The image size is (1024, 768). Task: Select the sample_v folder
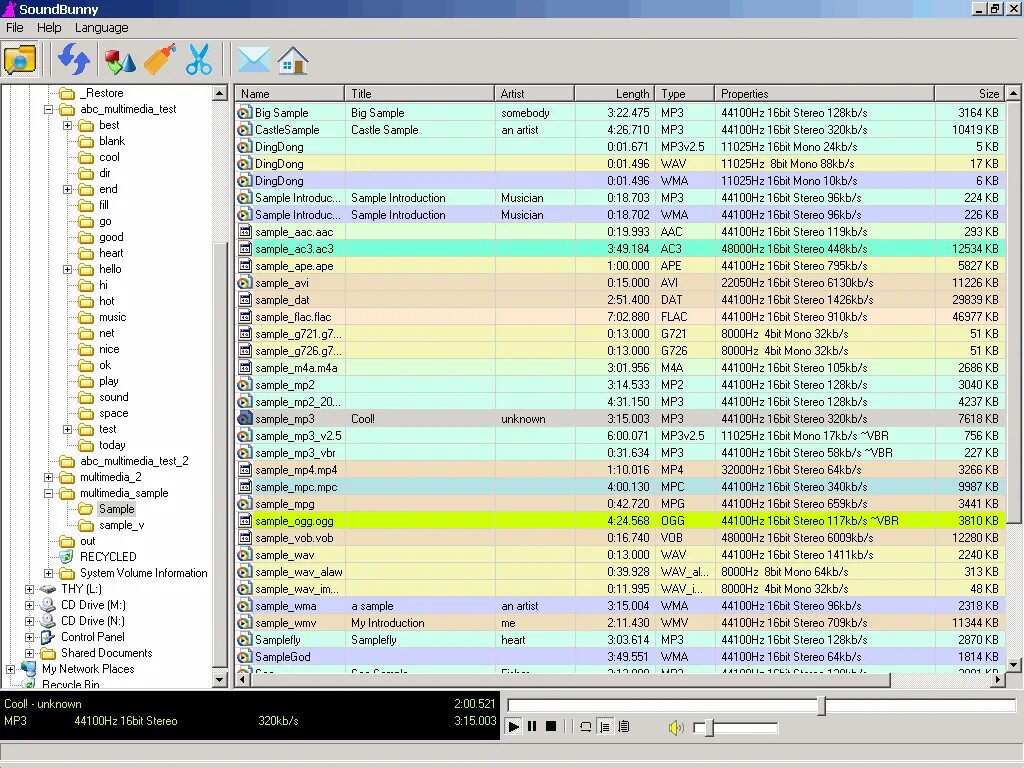(x=121, y=525)
